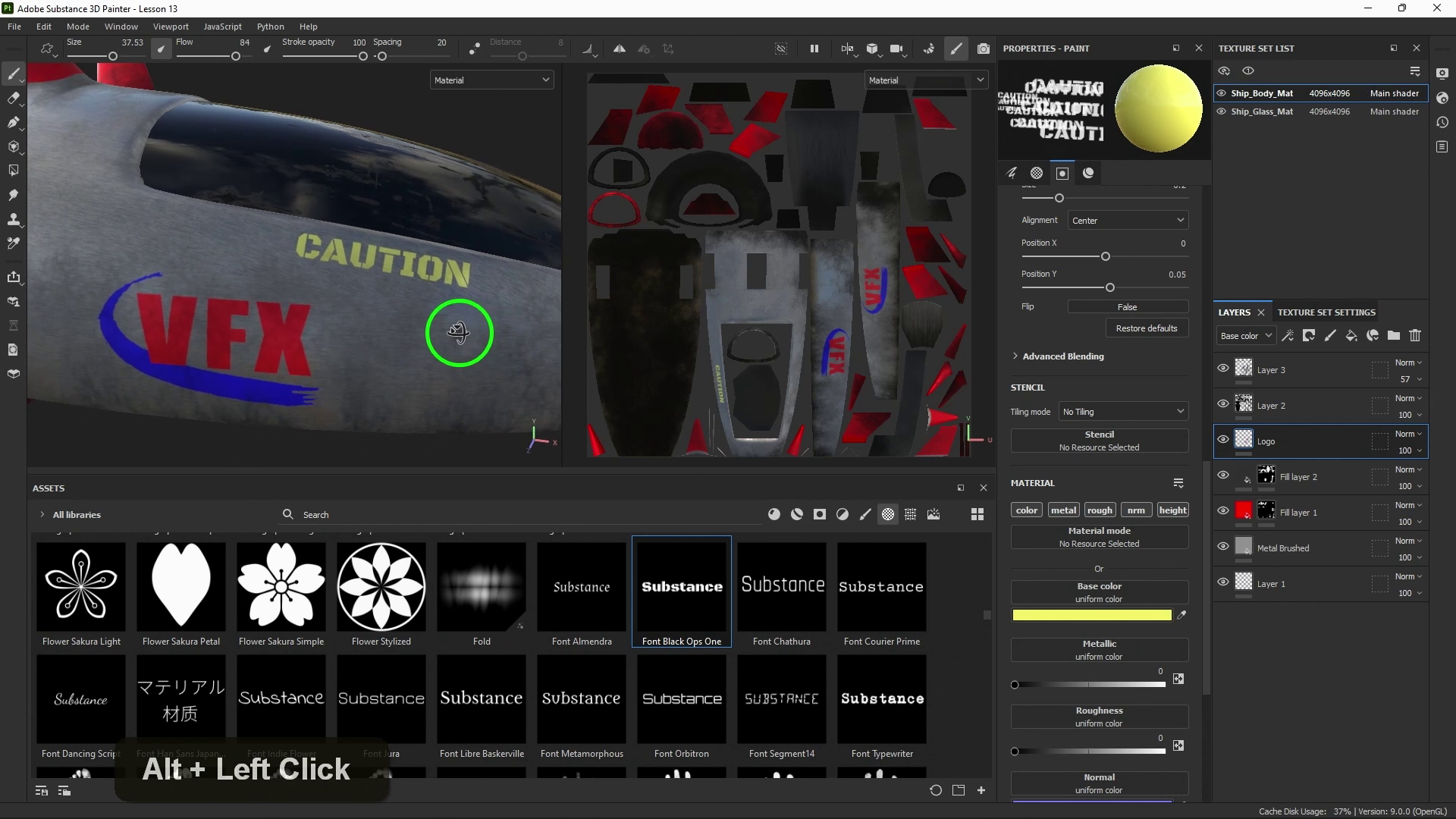1456x819 pixels.
Task: Open Logo layer blend mode dropdown
Action: tap(1408, 434)
